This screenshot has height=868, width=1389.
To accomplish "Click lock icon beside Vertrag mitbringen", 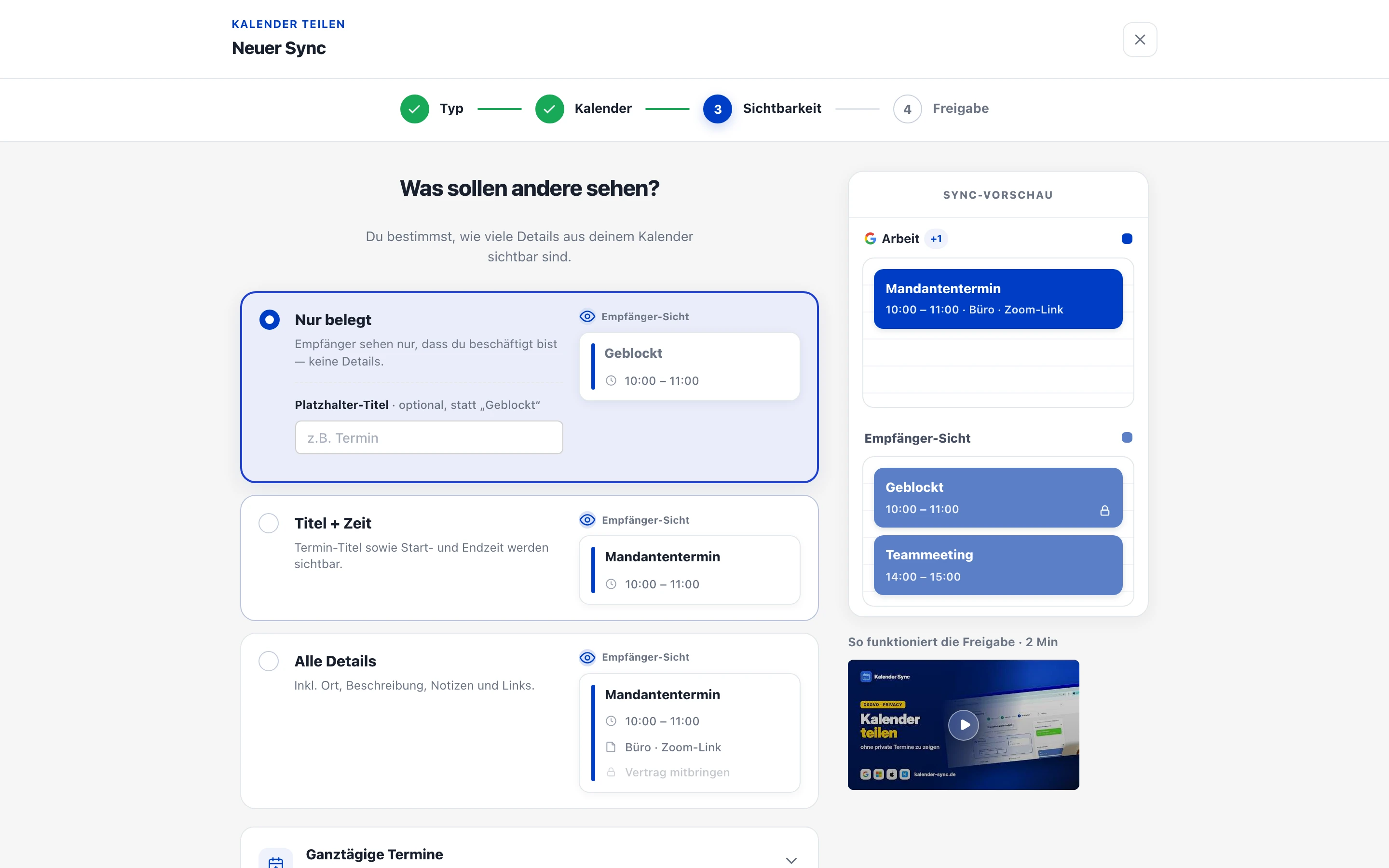I will 611,772.
